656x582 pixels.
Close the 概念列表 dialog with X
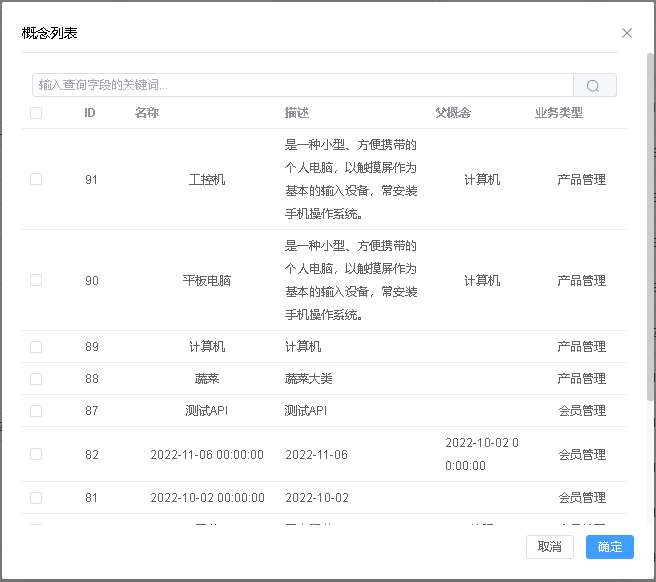627,33
